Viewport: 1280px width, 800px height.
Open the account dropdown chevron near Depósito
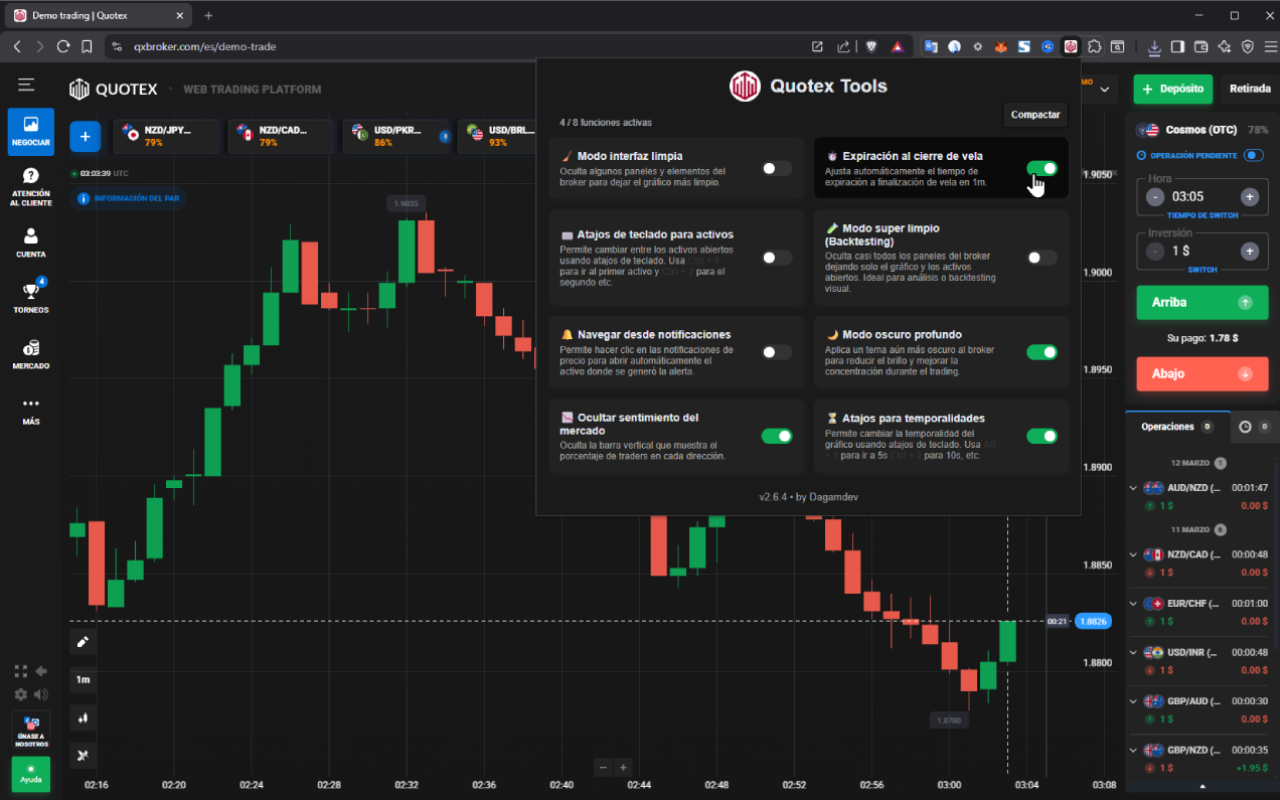point(1104,89)
